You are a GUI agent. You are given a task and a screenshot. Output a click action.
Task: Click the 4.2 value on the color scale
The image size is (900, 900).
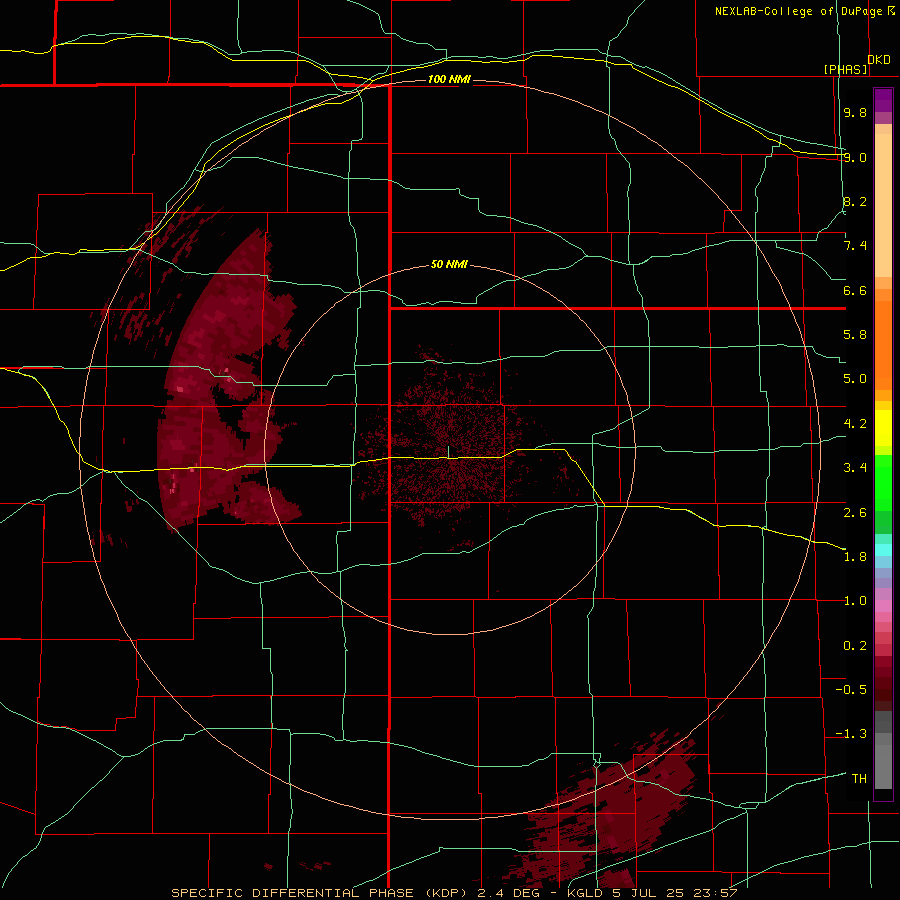click(855, 423)
